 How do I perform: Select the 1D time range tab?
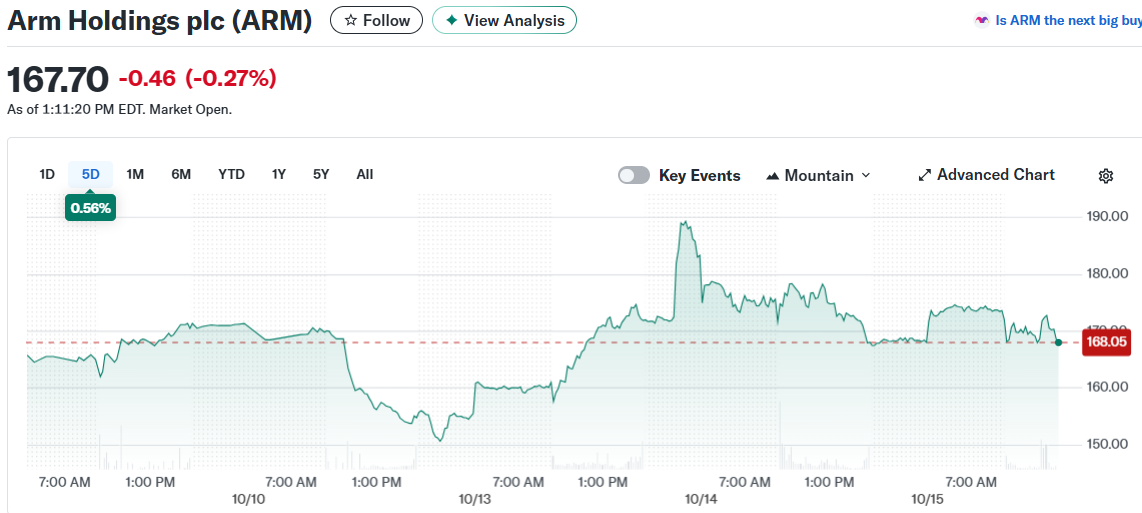tap(47, 174)
